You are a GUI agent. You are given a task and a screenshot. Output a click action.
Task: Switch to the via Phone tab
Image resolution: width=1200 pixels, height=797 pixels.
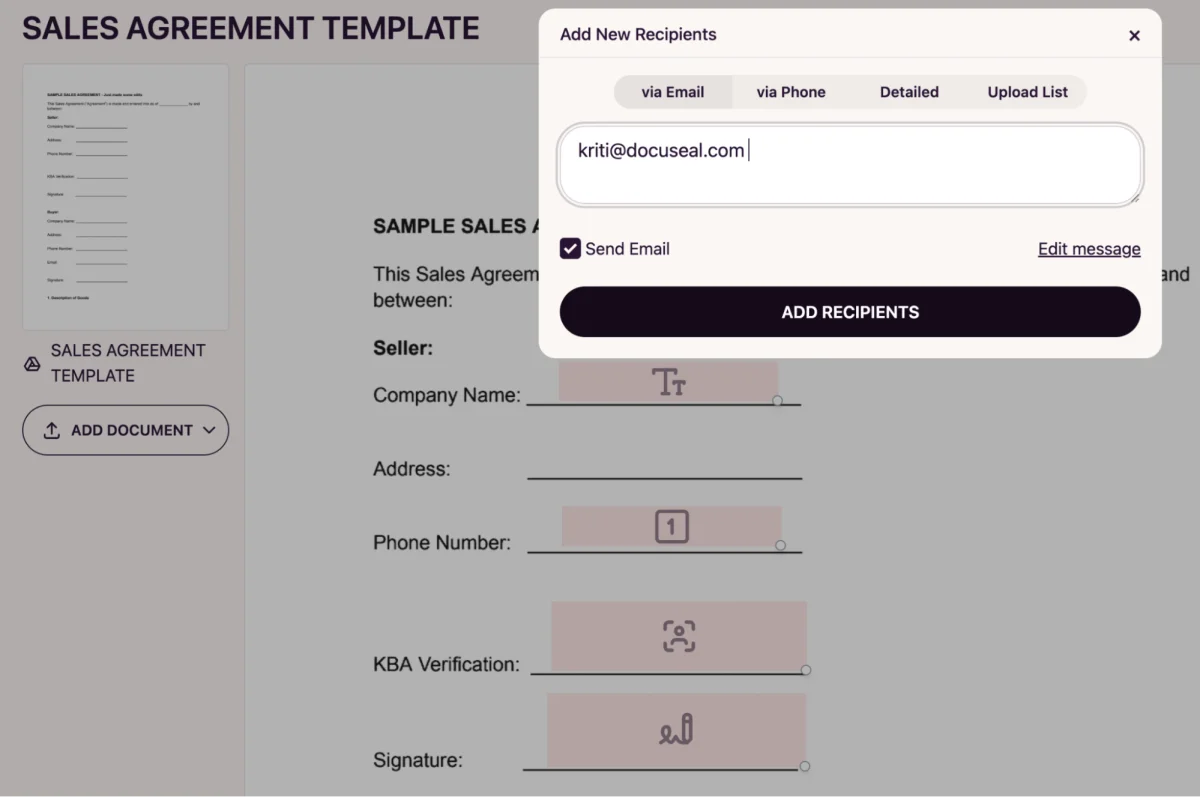coord(791,91)
